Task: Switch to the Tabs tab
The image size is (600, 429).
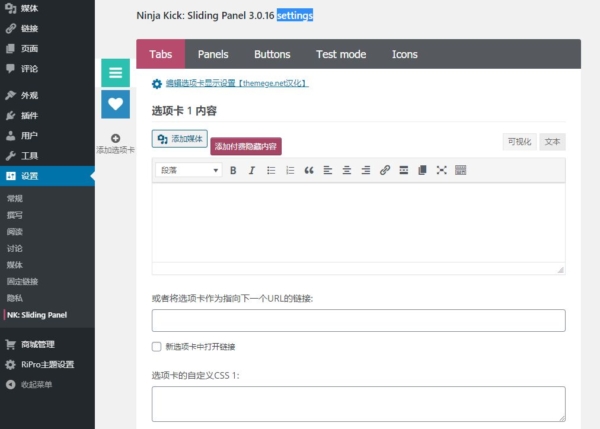Action: tap(161, 54)
